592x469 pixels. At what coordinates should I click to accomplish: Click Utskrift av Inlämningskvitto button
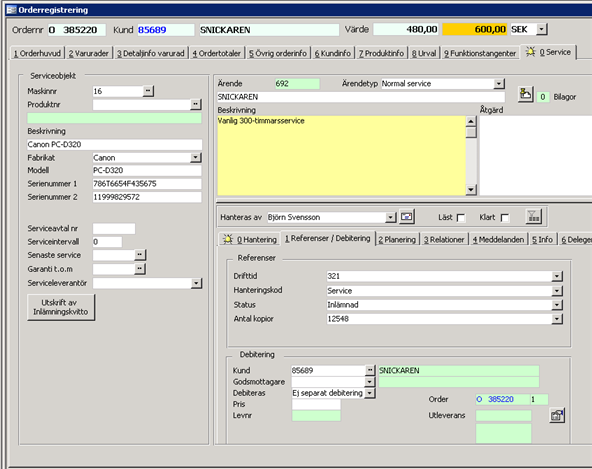click(x=61, y=307)
